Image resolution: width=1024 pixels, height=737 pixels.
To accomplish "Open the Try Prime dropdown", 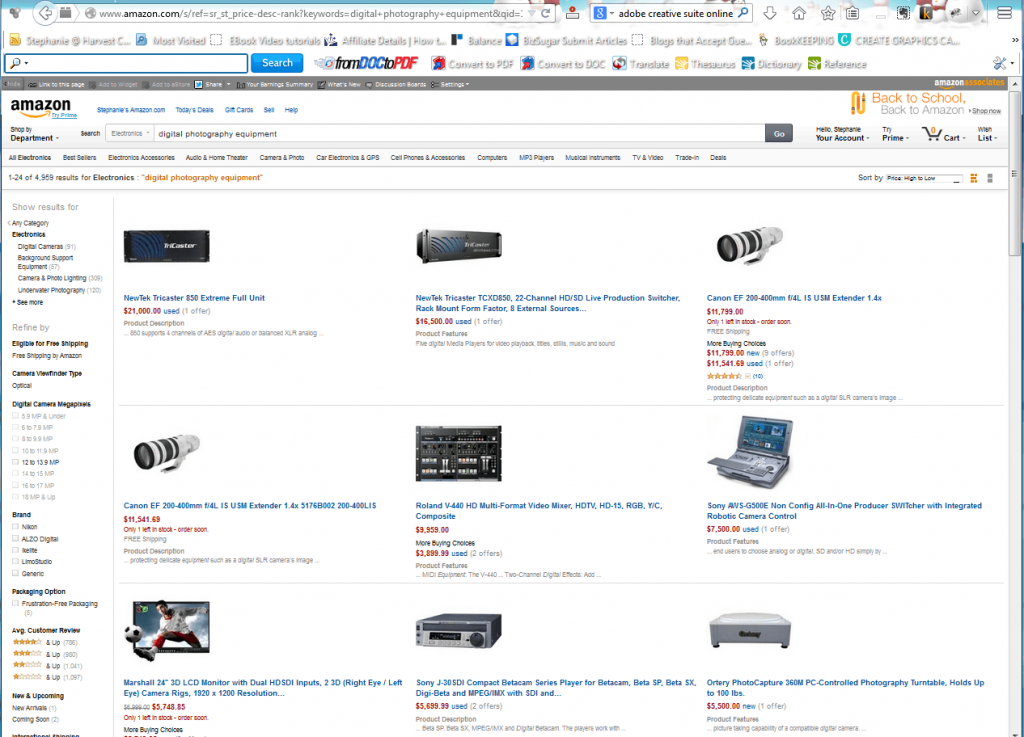I will pyautogui.click(x=895, y=134).
